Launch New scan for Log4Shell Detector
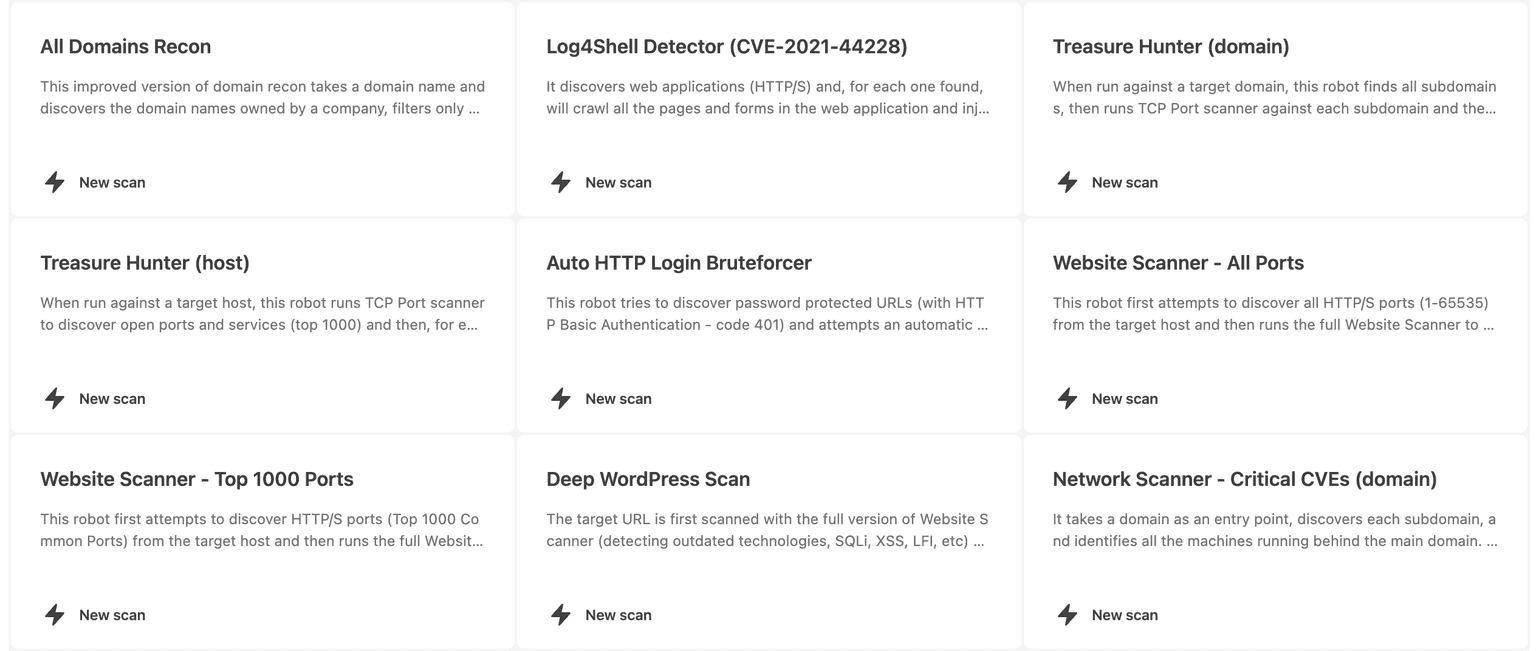This screenshot has width=1536, height=651. click(x=618, y=182)
